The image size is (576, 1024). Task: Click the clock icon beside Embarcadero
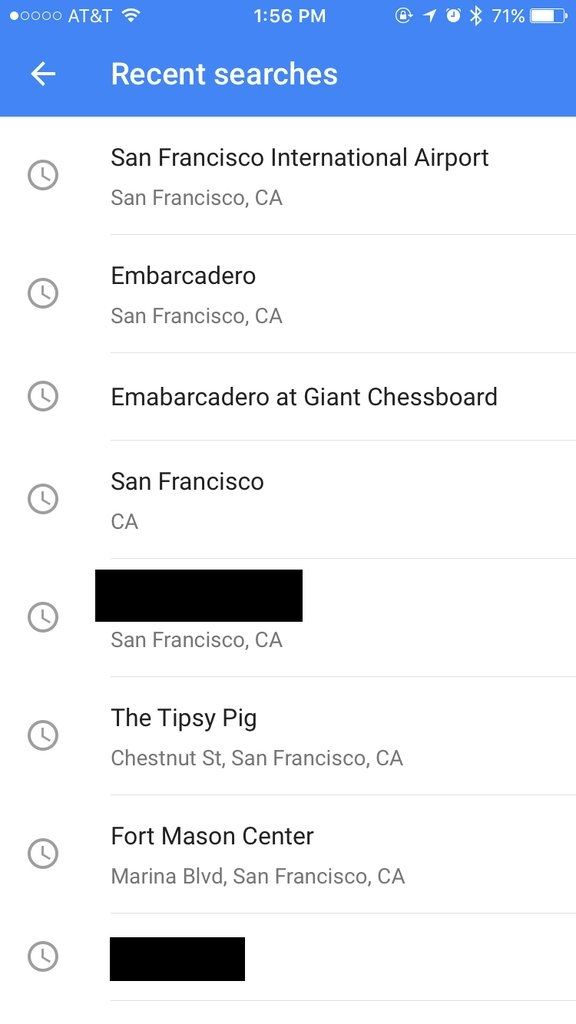[x=43, y=293]
